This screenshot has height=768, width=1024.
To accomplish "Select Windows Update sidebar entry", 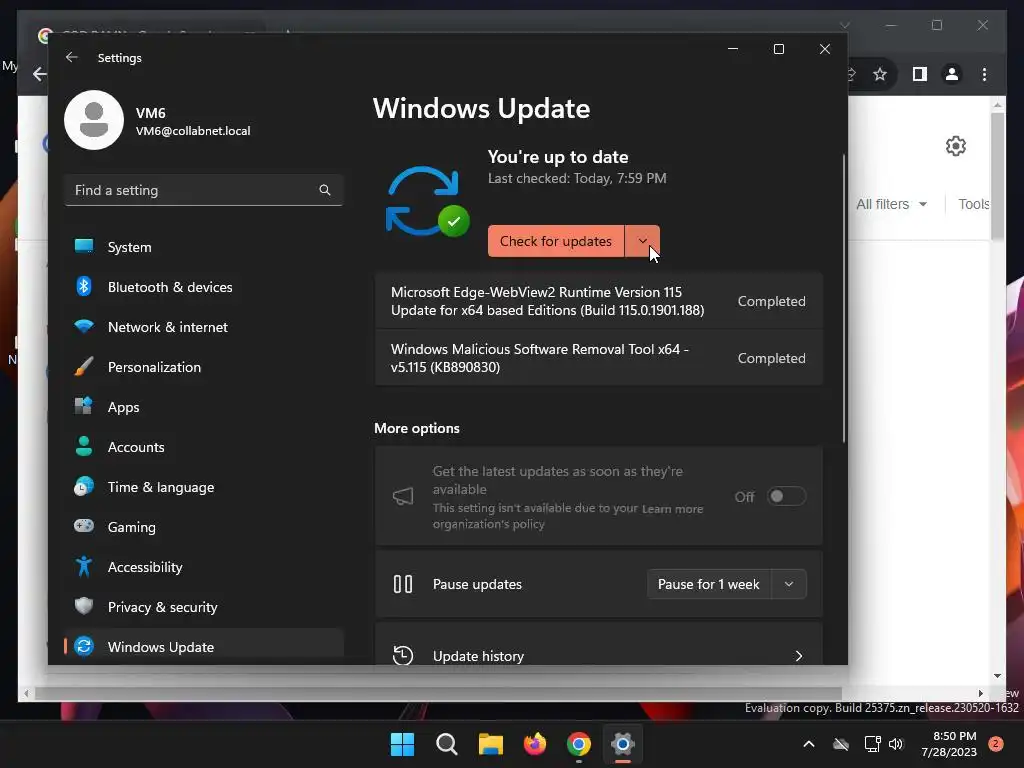I will pos(204,647).
